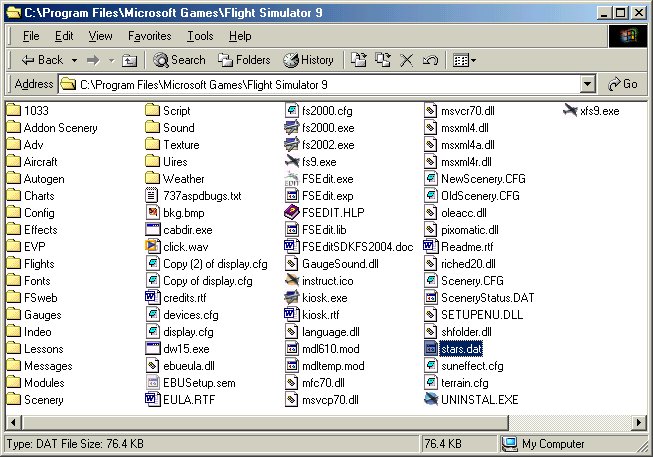
Task: Open the Tools menu
Action: 200,36
